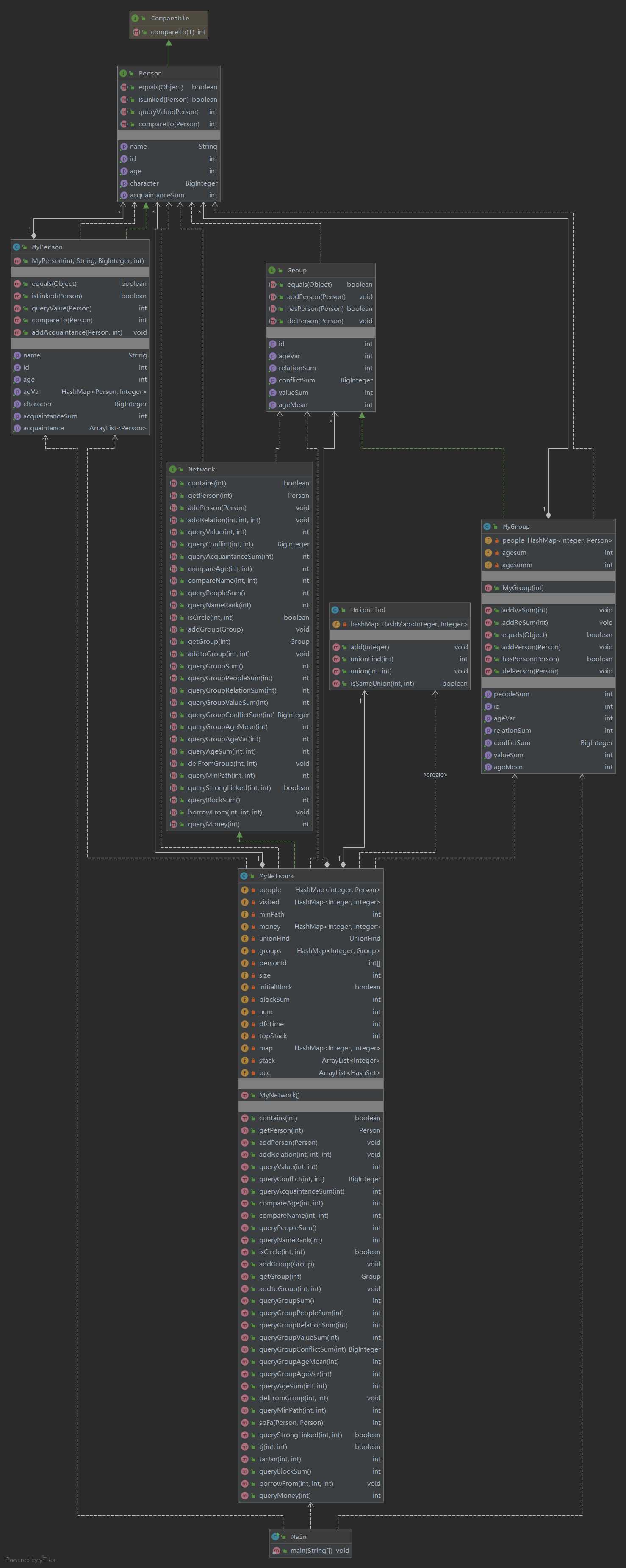
Task: Click the «create» edge label
Action: tap(435, 775)
